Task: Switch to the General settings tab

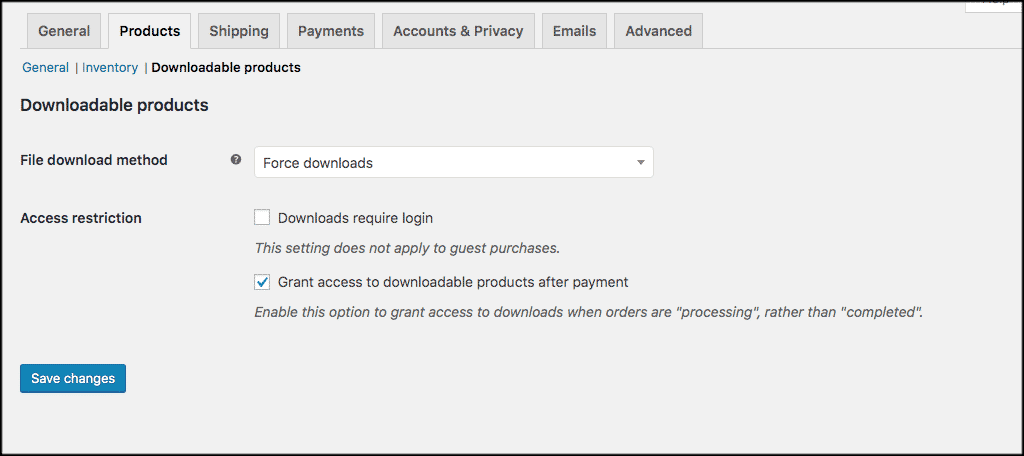Action: (64, 31)
